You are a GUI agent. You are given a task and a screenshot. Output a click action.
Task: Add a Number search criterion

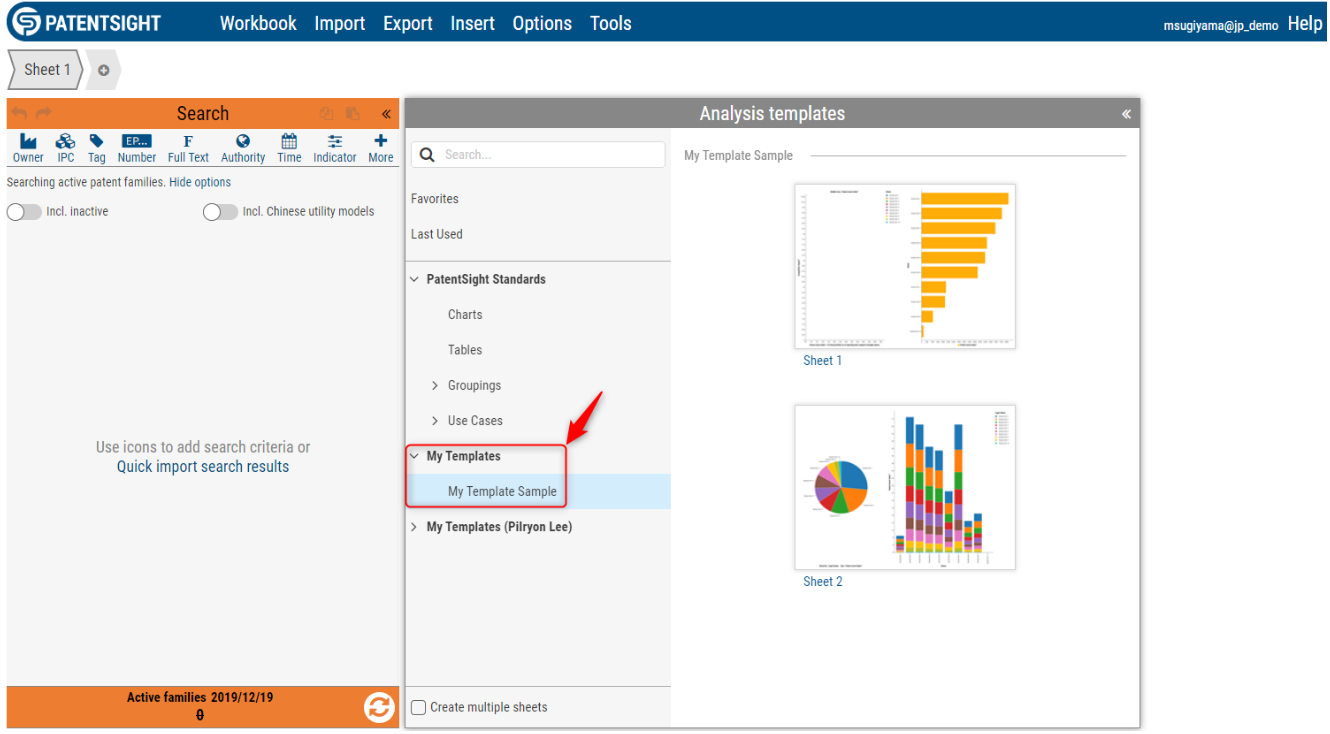[x=136, y=148]
